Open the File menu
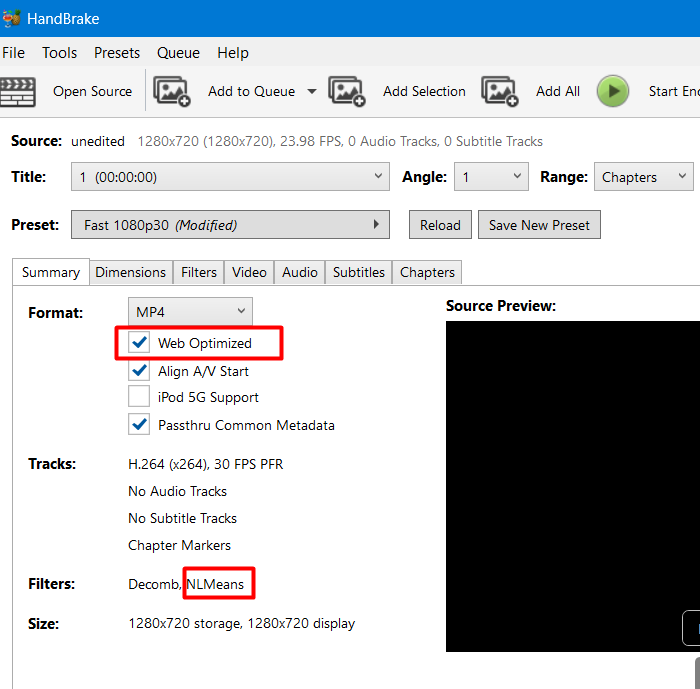The image size is (700, 689). point(13,53)
